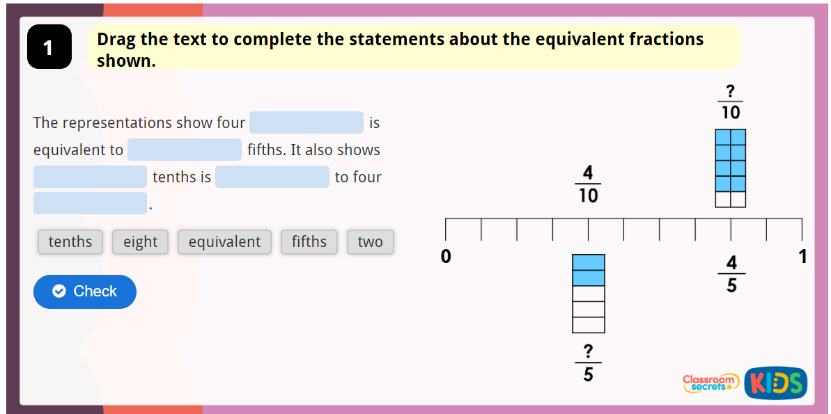Click the Check button
The width and height of the screenshot is (831, 414).
click(x=84, y=291)
